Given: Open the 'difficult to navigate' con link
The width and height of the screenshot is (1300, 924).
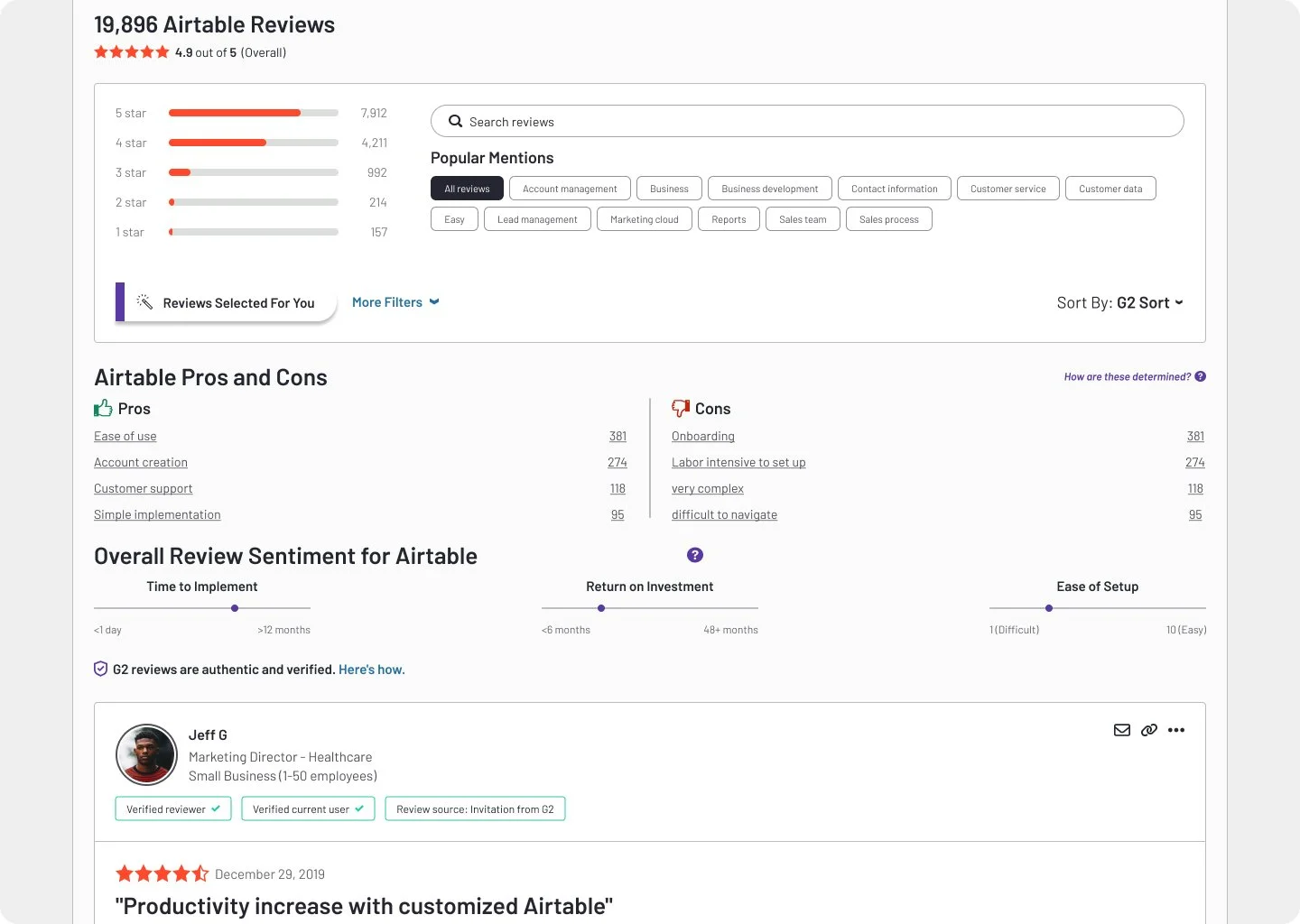Looking at the screenshot, I should click(724, 514).
